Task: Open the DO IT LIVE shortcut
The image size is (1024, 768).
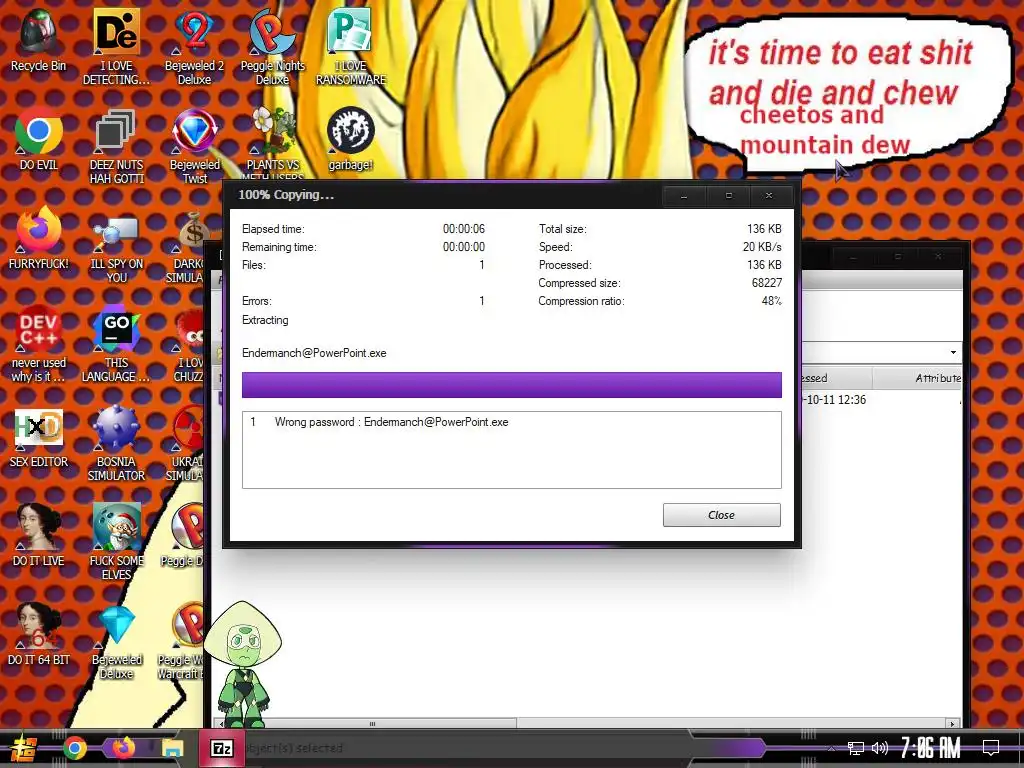Action: coord(39,536)
